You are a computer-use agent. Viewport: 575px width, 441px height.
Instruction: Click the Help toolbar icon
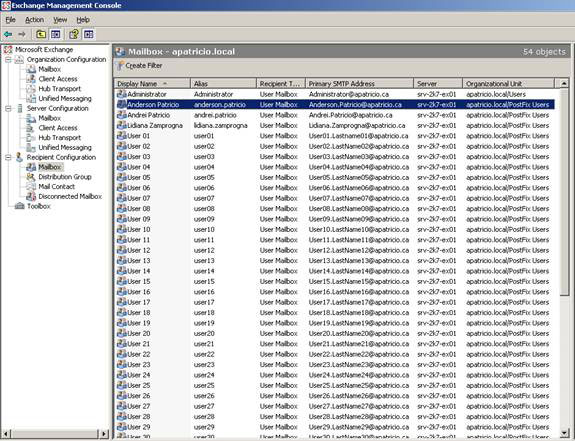pyautogui.click(x=74, y=34)
